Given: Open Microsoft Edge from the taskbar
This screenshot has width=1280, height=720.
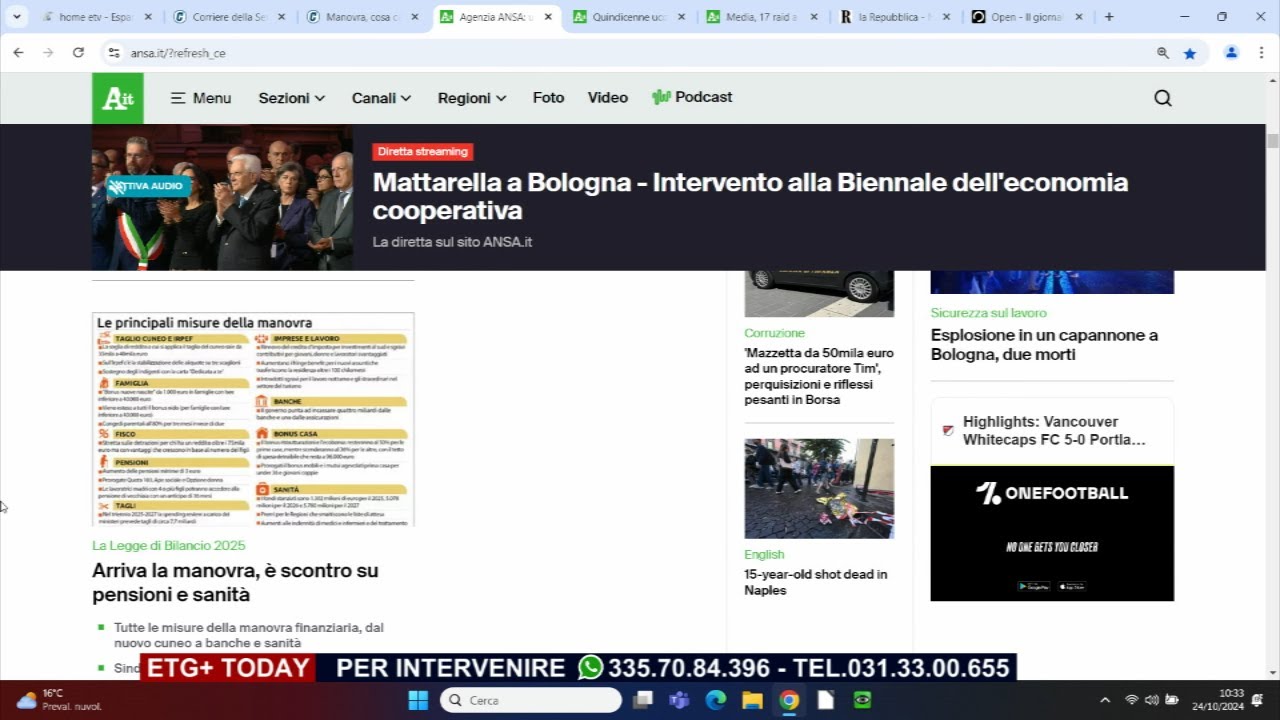Looking at the screenshot, I should 716,700.
